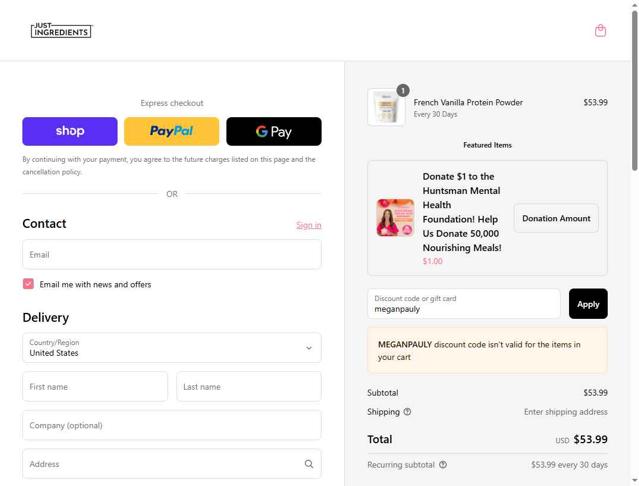The height and width of the screenshot is (486, 639).
Task: Click the quantity badge on product image
Action: [x=403, y=90]
